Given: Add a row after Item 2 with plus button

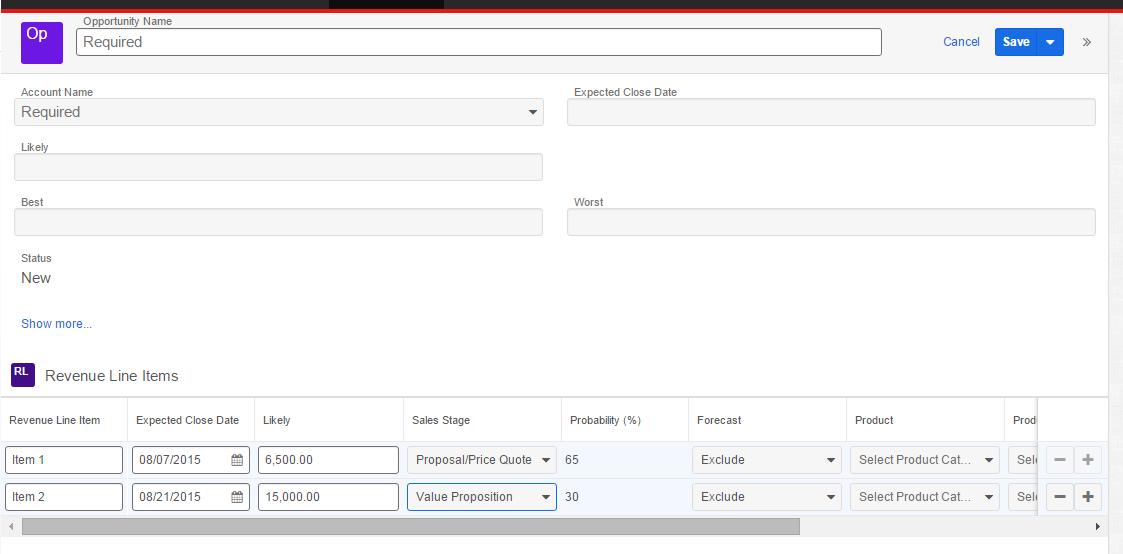Looking at the screenshot, I should pos(1088,497).
